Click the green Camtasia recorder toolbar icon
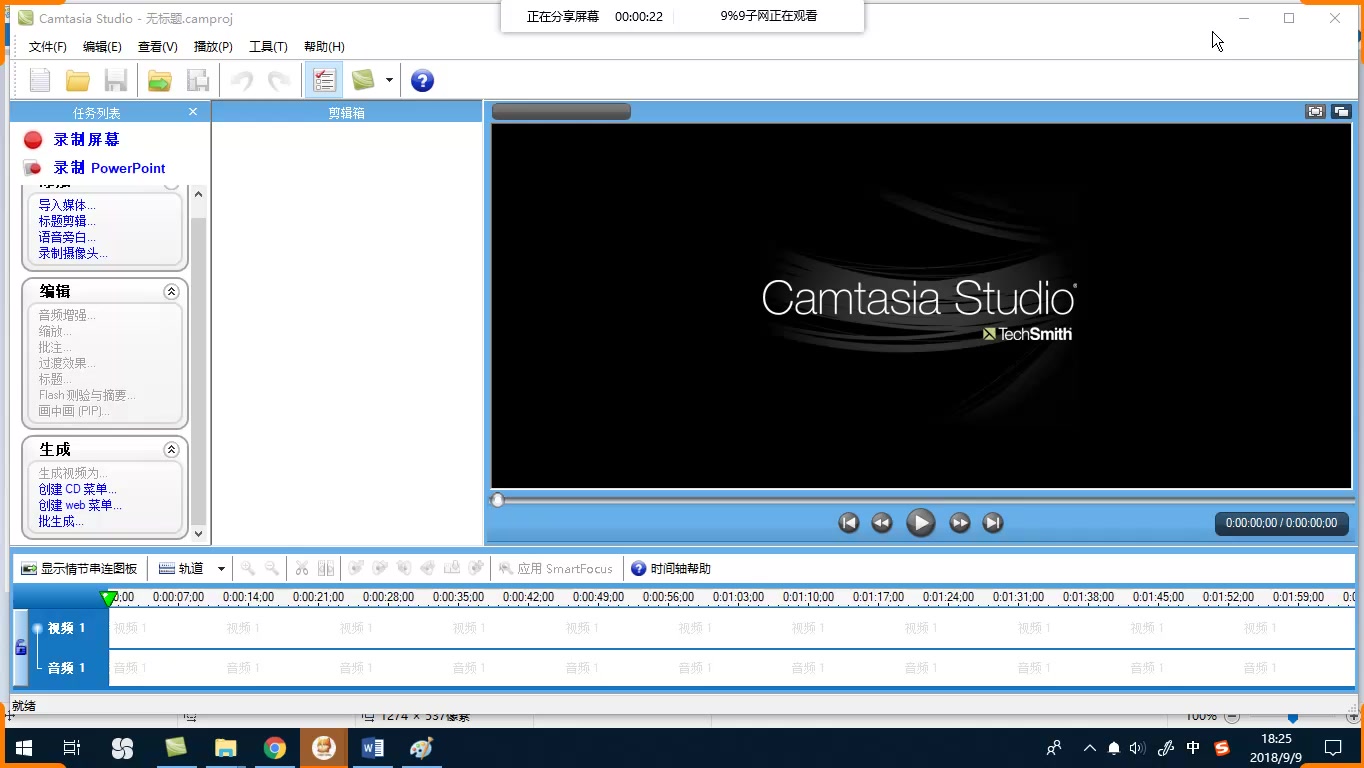1364x768 pixels. [x=363, y=80]
